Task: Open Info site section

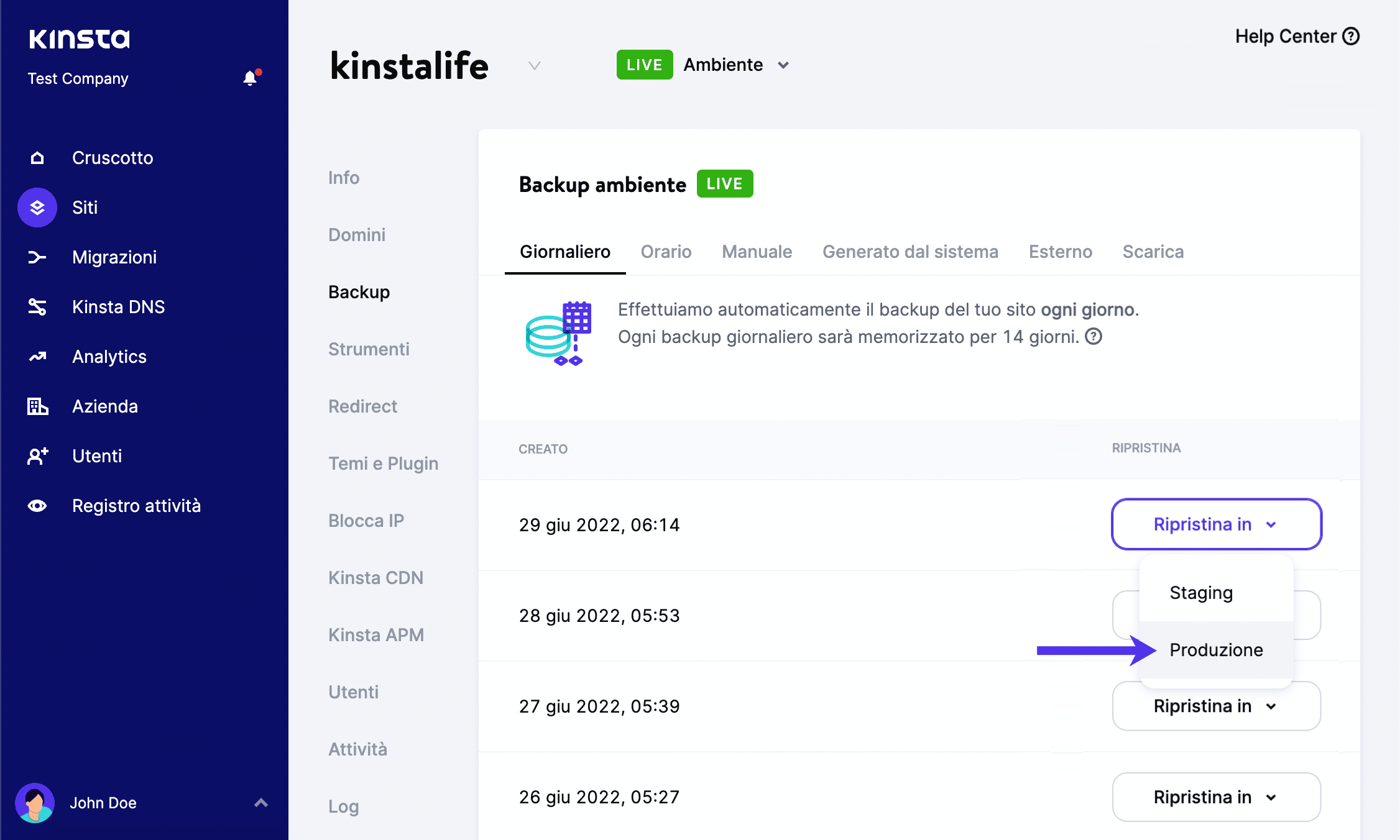Action: [344, 178]
